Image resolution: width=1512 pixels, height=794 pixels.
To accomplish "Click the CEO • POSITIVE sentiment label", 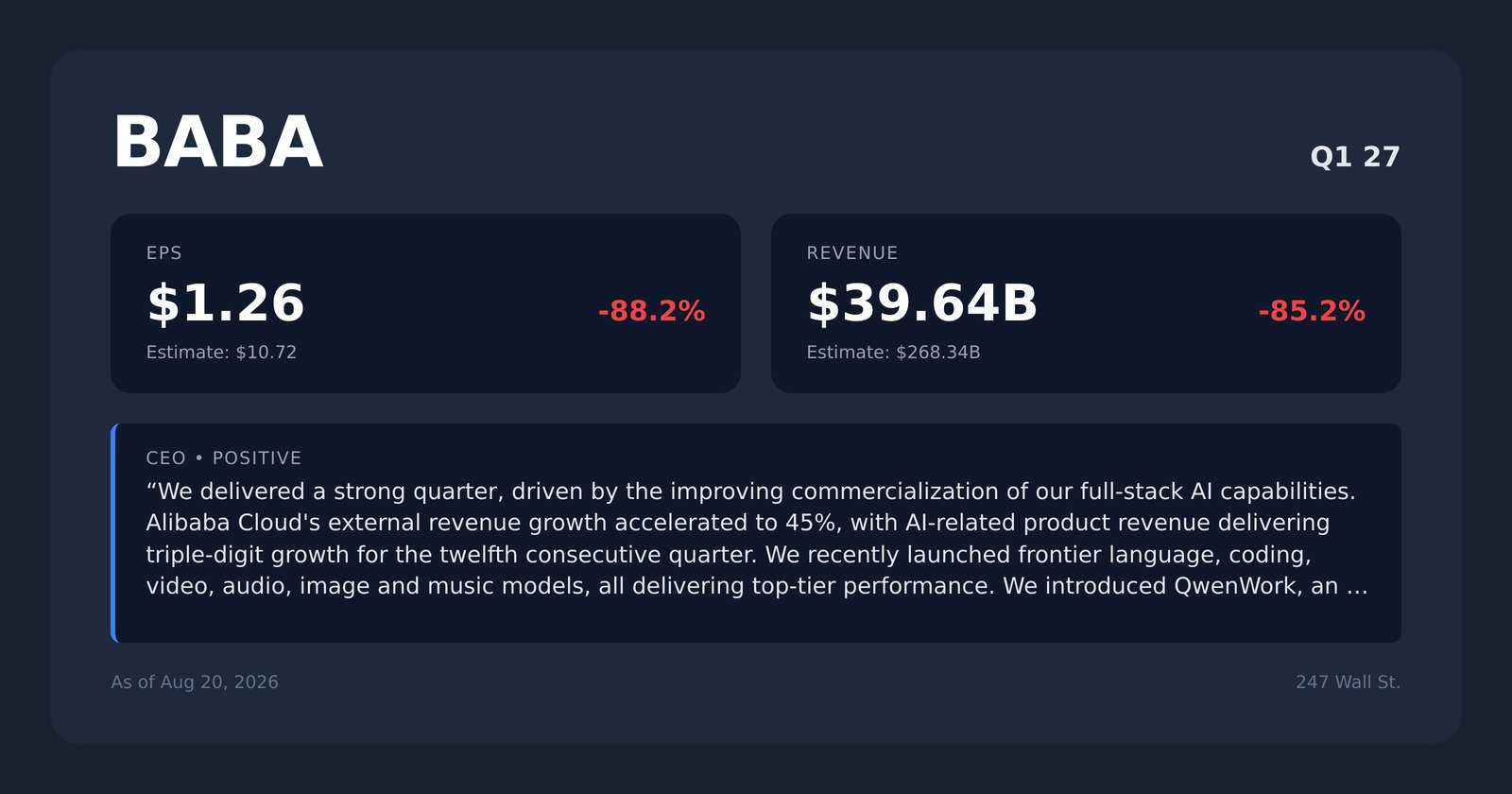I will (x=224, y=458).
